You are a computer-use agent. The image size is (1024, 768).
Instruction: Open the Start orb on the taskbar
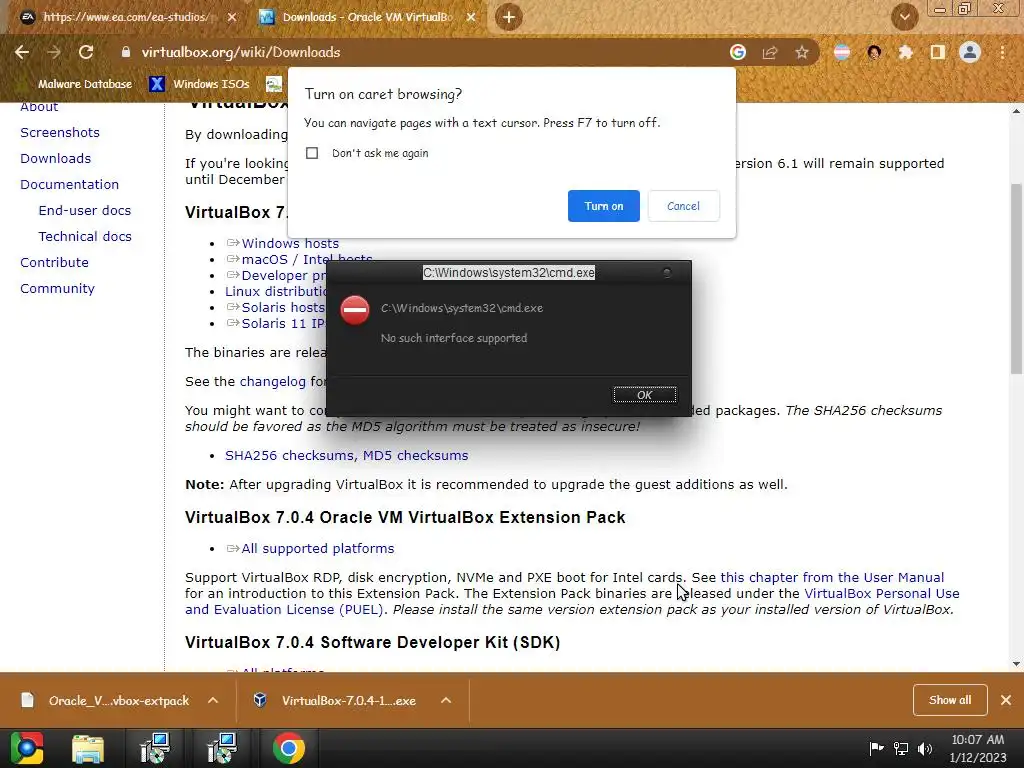point(27,748)
